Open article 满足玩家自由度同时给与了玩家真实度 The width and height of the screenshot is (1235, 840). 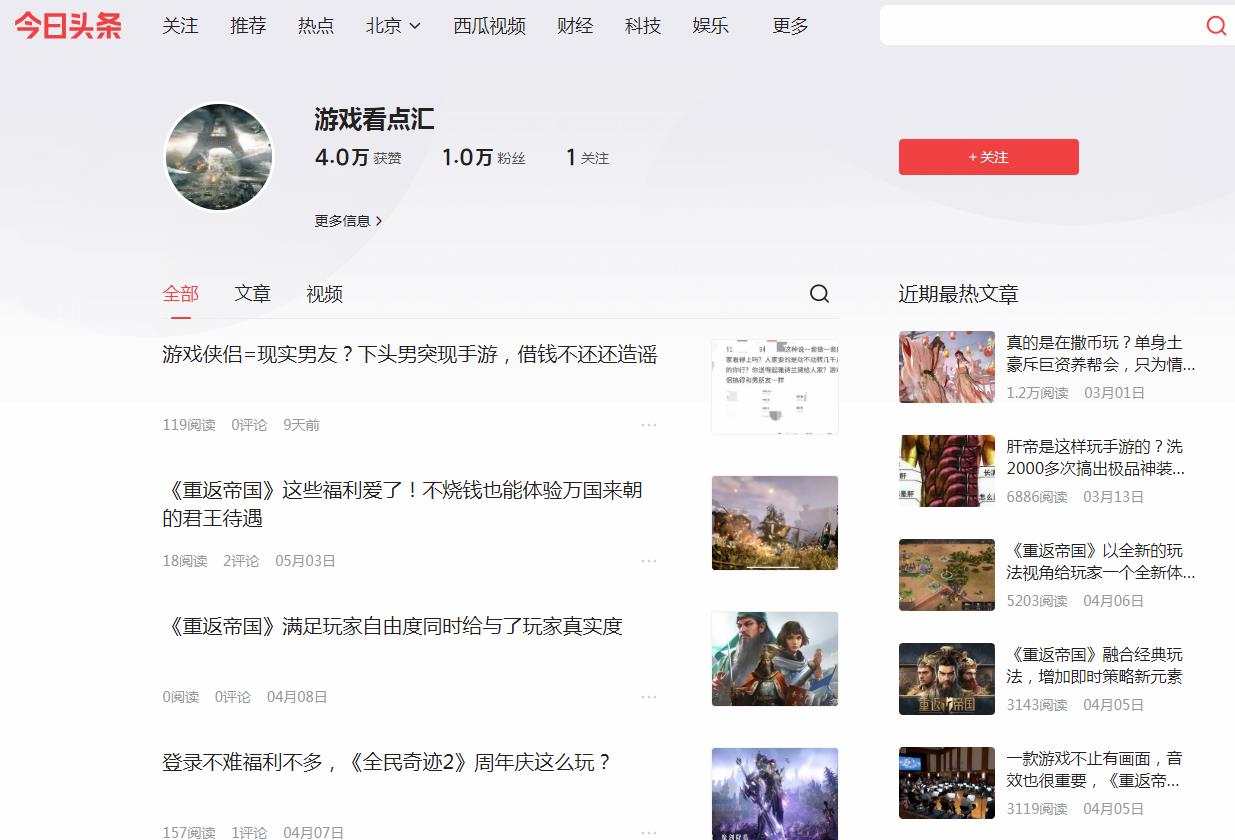pos(393,627)
